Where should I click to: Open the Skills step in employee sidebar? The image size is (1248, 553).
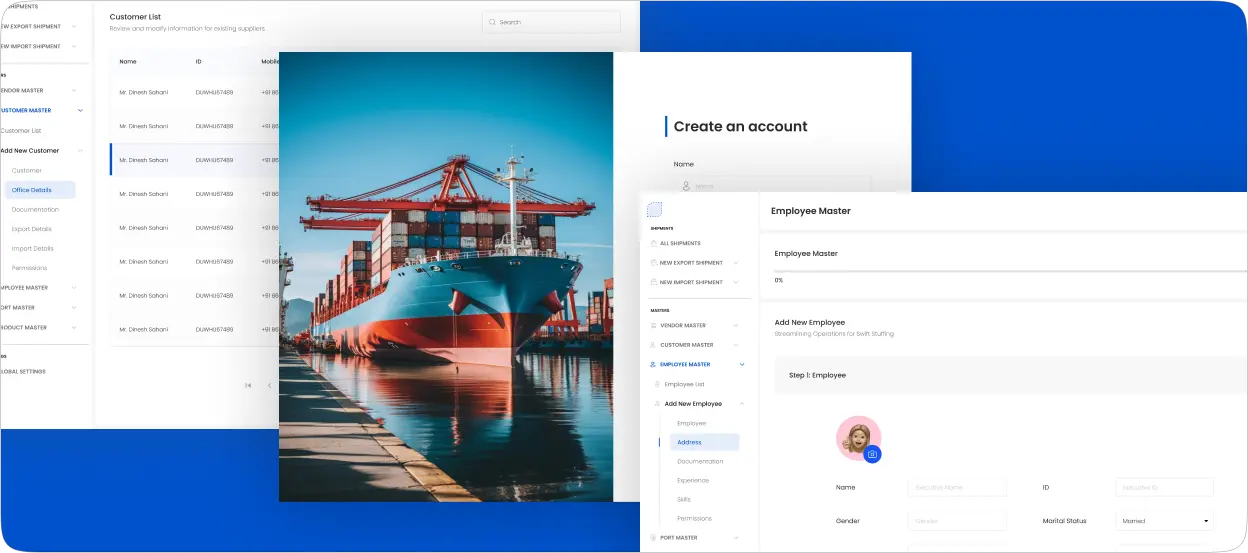(x=684, y=499)
